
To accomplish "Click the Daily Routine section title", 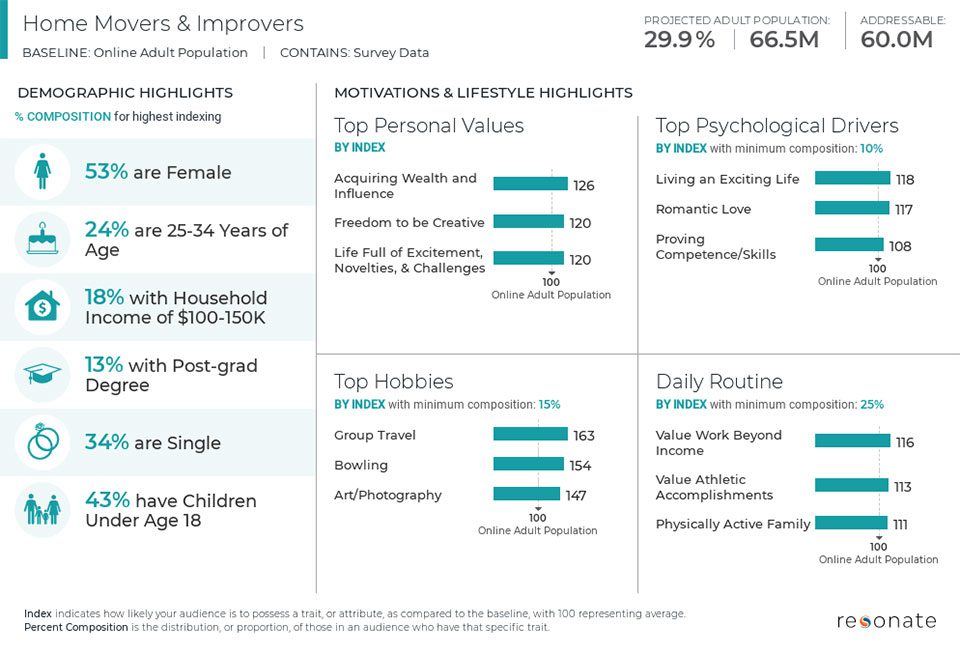I will tap(719, 382).
